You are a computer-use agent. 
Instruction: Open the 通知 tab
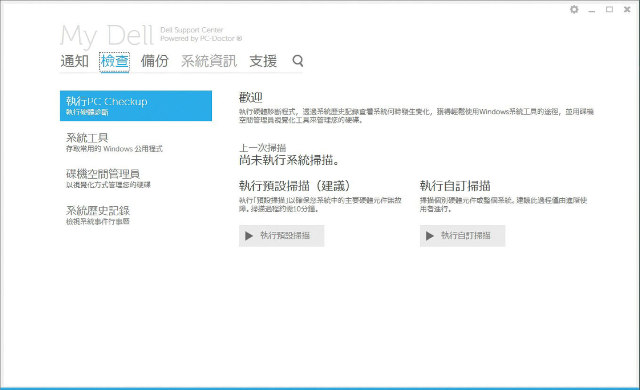coord(75,61)
